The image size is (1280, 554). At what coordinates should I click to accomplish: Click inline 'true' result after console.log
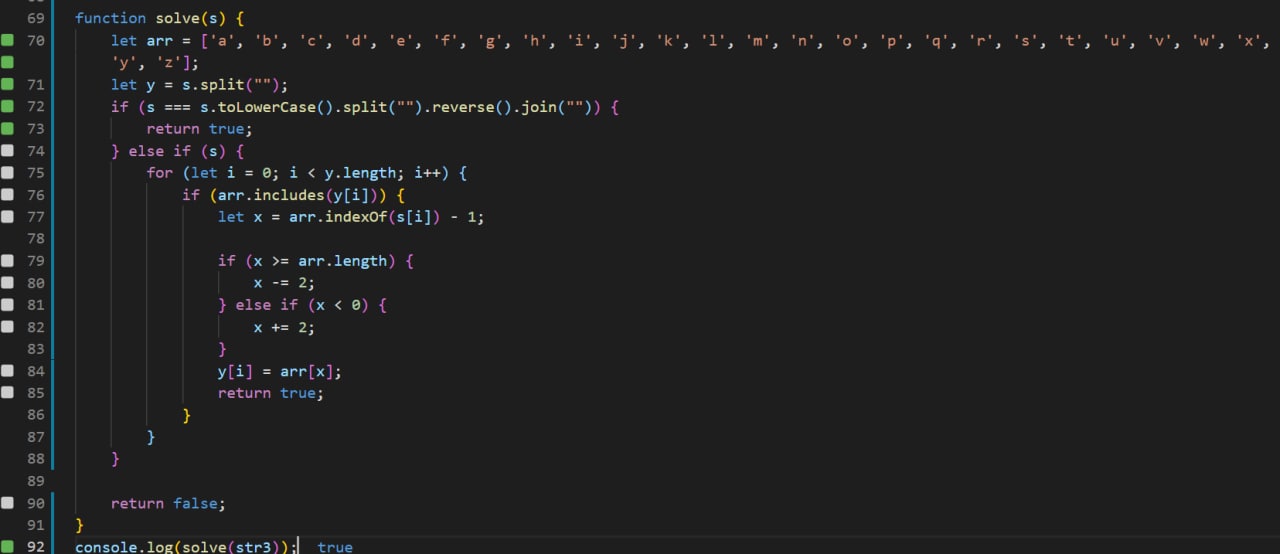(335, 547)
